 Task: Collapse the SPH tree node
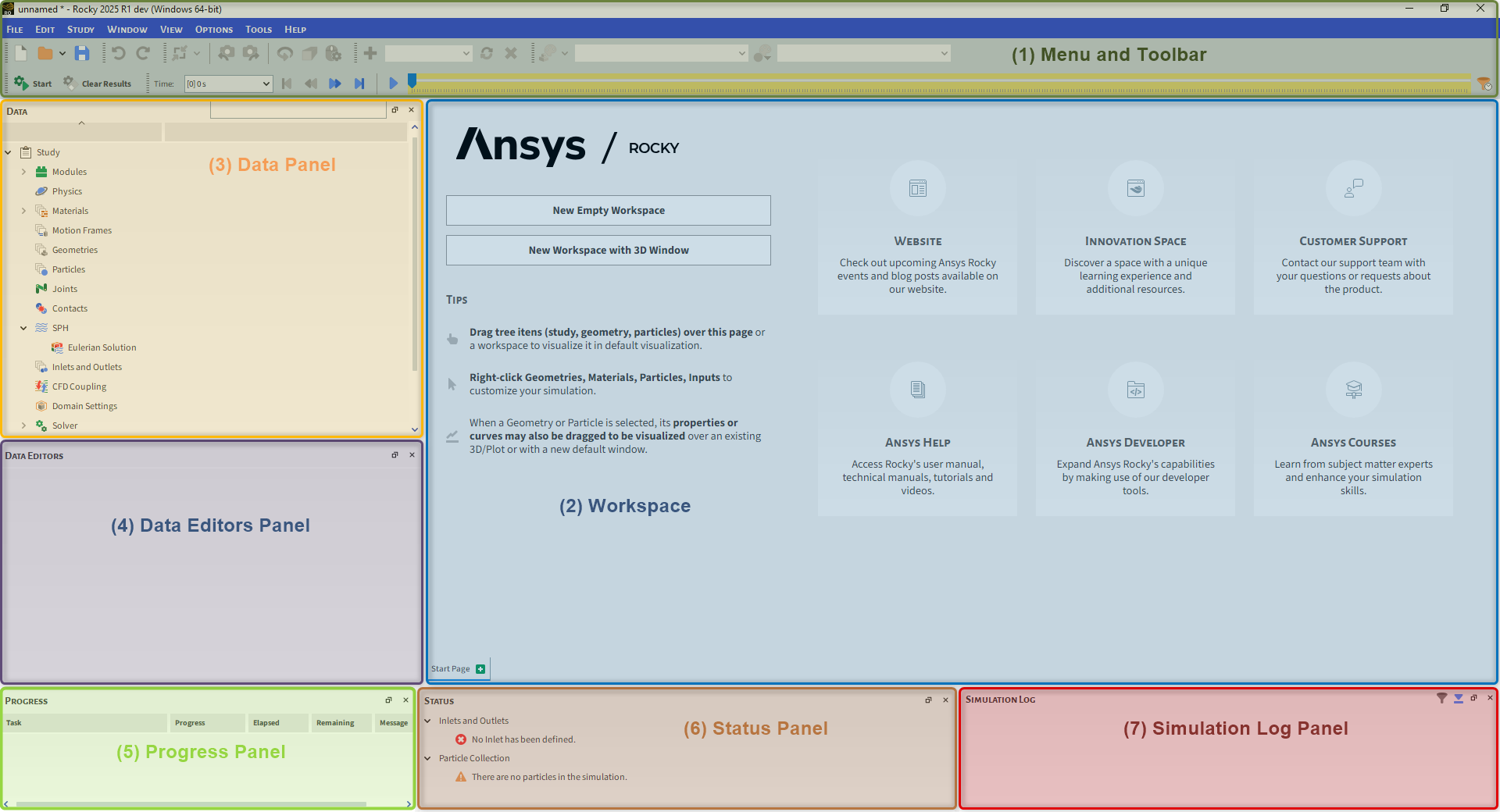23,328
